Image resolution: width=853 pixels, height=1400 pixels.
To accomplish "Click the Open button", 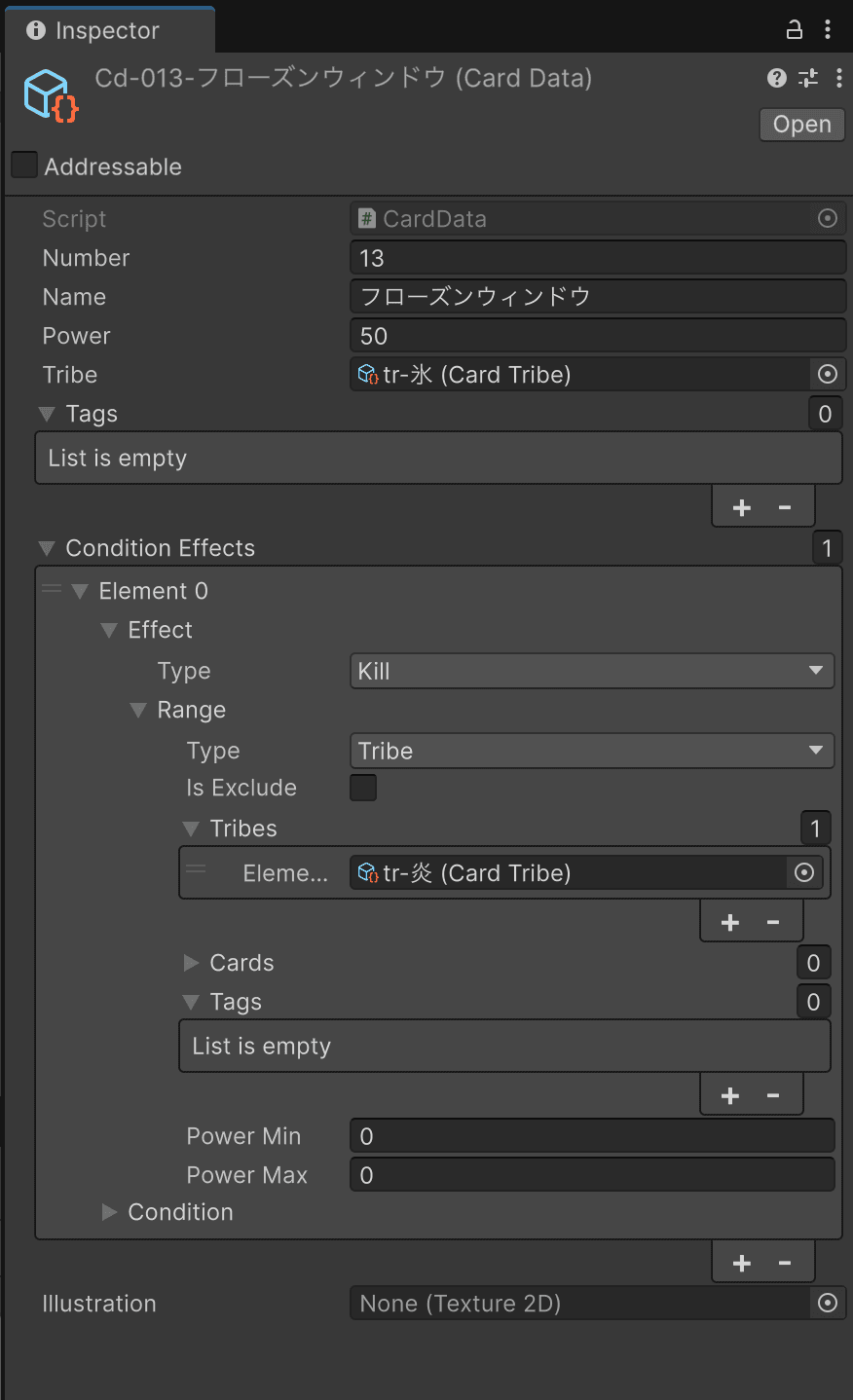I will (801, 125).
